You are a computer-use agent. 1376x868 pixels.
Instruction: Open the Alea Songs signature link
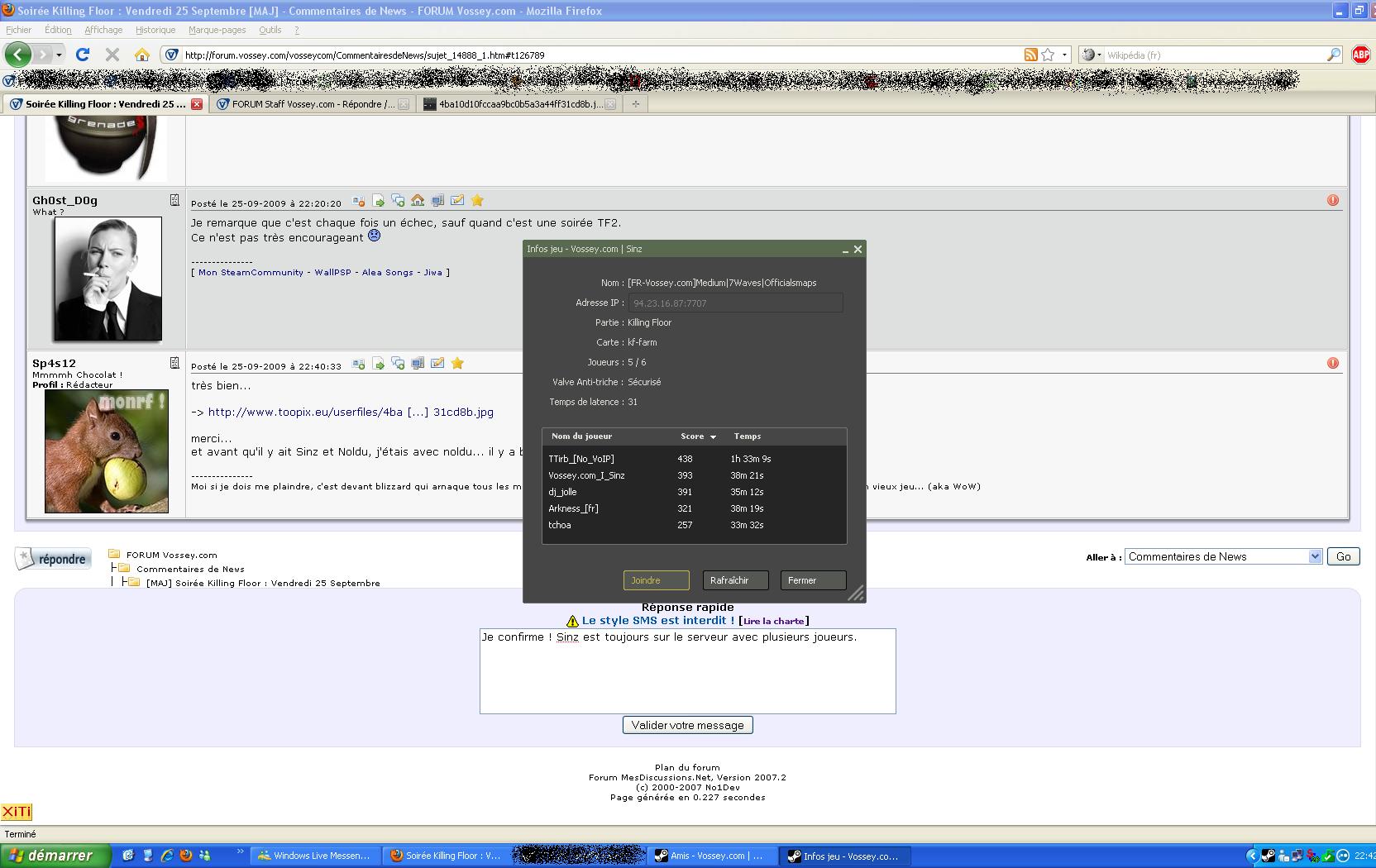pos(389,272)
